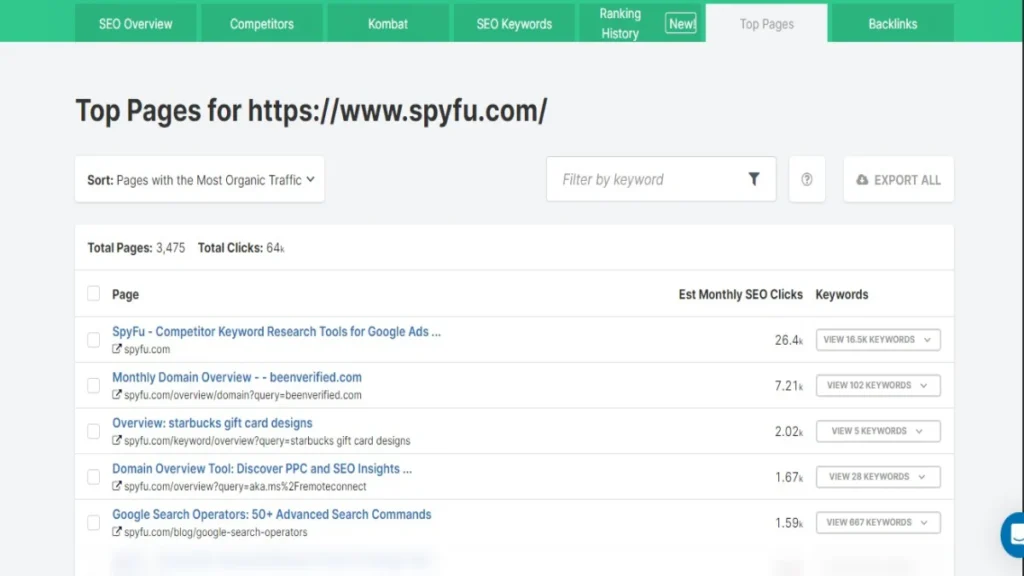Expand View 102 Keywords dropdown
This screenshot has width=1024, height=576.
tap(878, 385)
